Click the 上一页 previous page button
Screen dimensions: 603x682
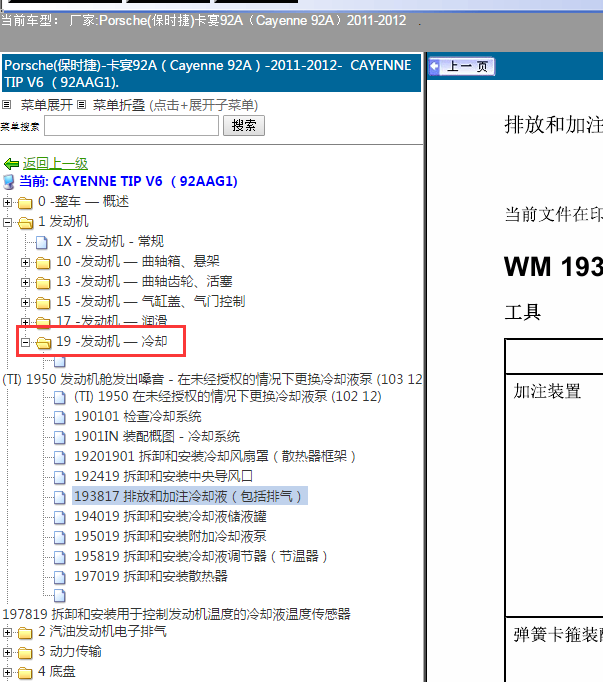[462, 67]
